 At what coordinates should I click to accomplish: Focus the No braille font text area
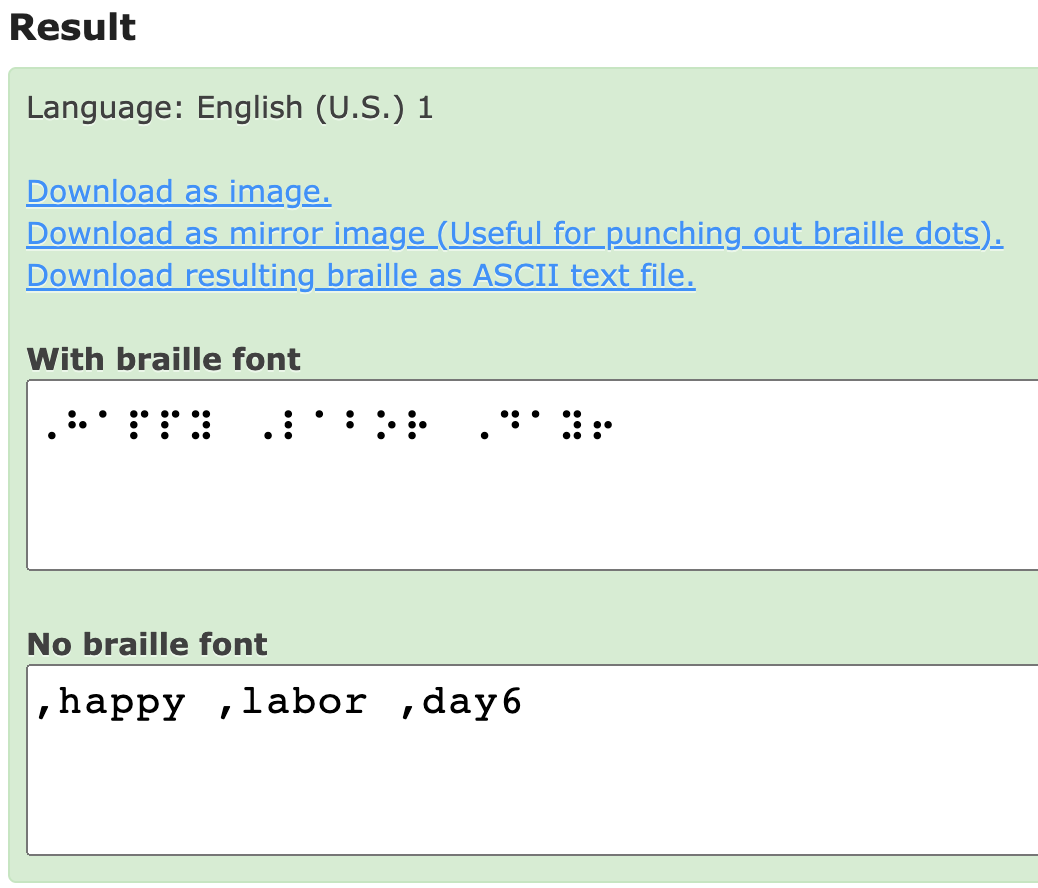[x=532, y=790]
